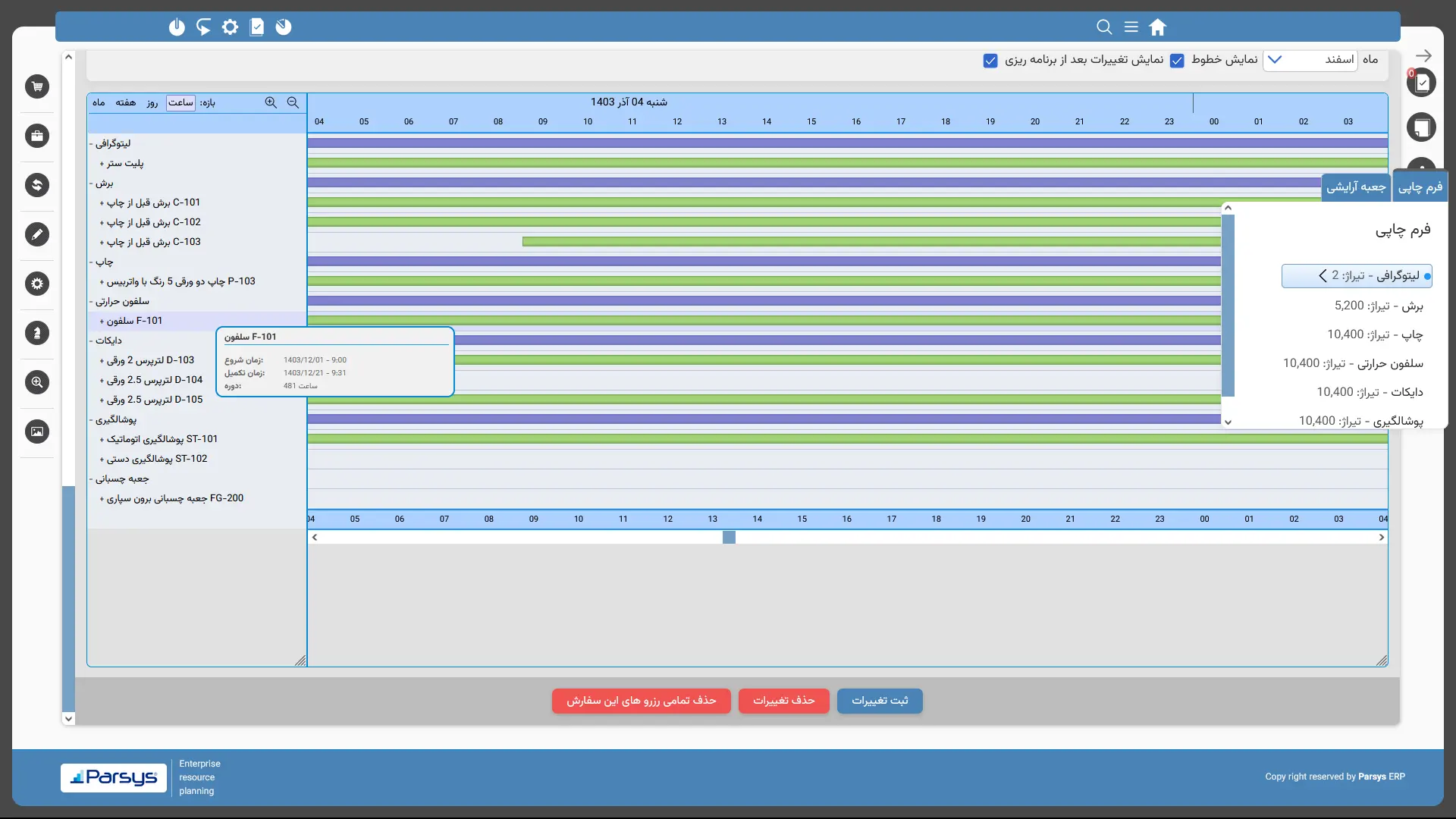The image size is (1456, 819).
Task: Click ثبت تغییرات button
Action: tap(880, 701)
